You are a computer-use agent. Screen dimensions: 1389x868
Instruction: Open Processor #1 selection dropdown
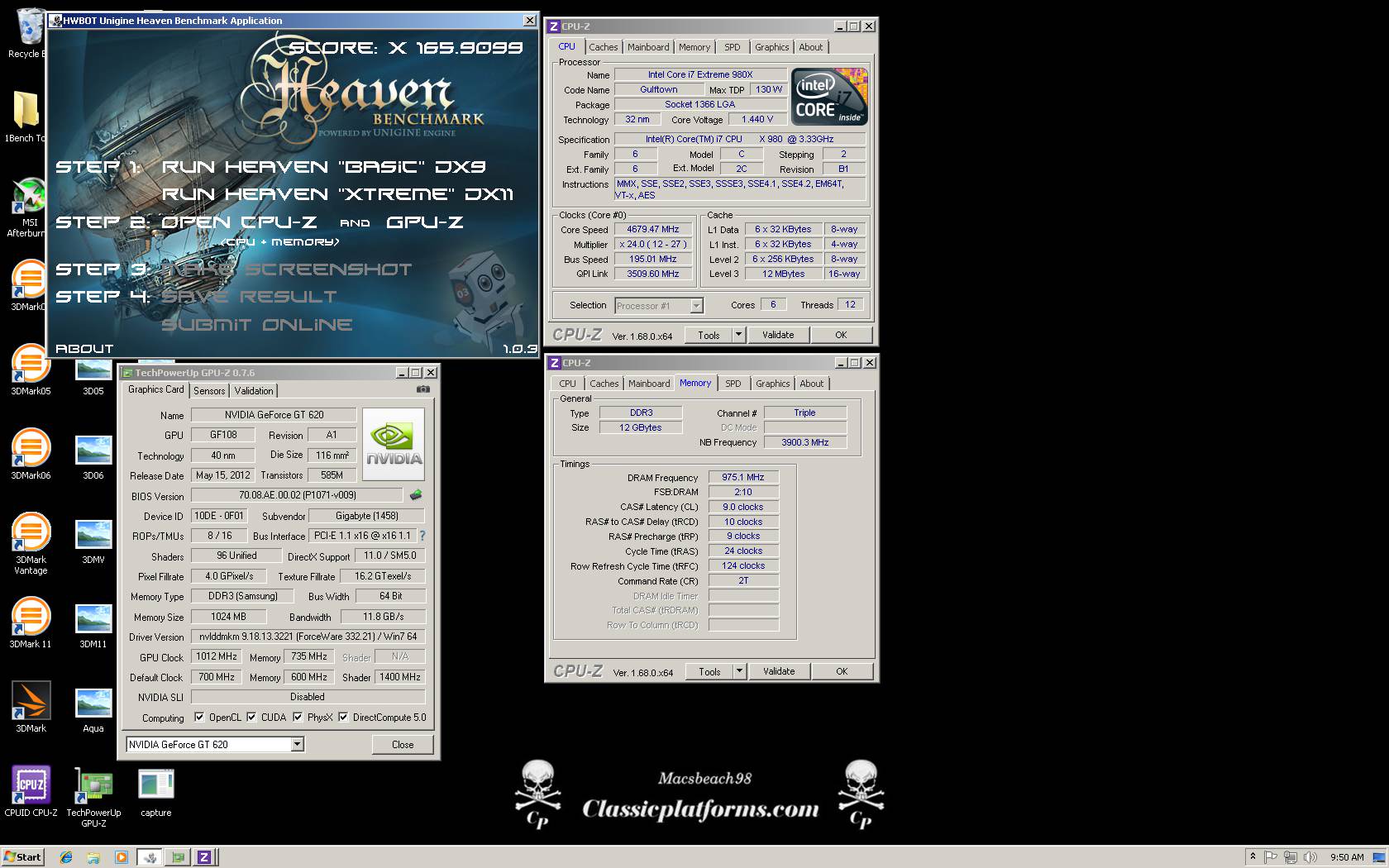click(x=696, y=306)
